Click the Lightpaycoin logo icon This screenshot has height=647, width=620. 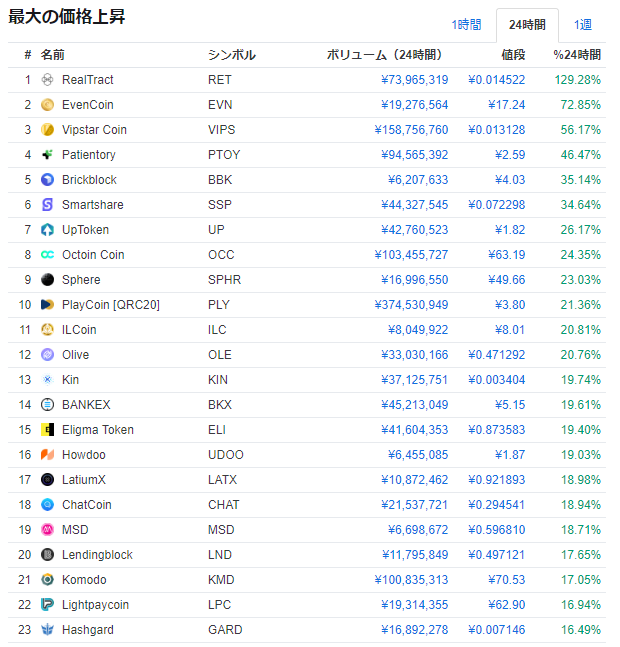[47, 605]
